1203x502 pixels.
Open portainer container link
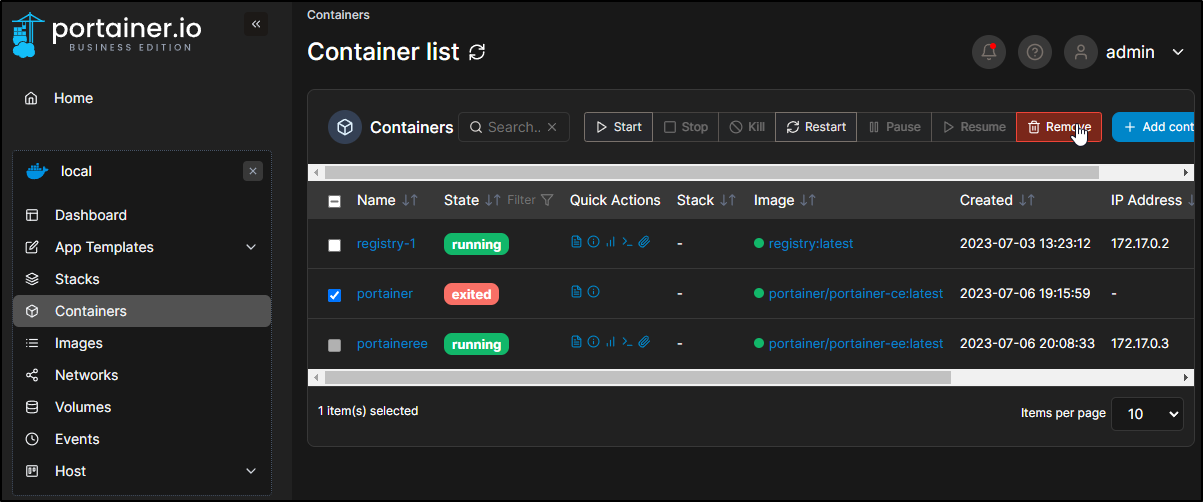click(385, 293)
